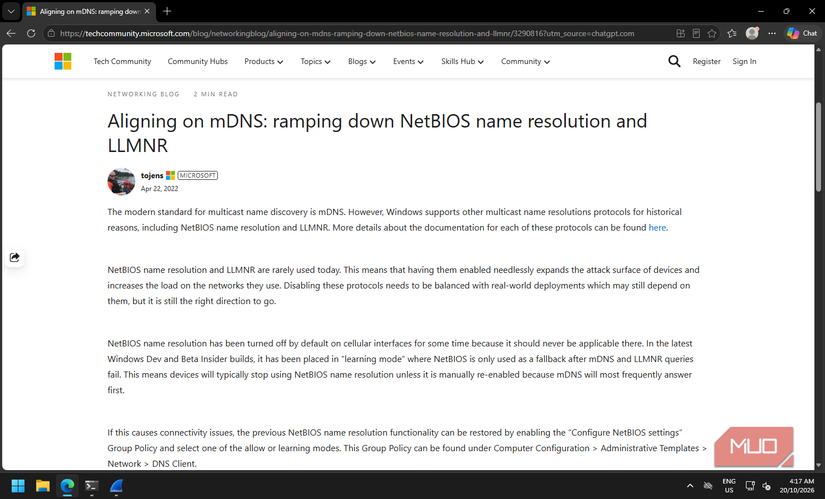Click the browser back arrow
The width and height of the screenshot is (825, 499).
point(11,33)
